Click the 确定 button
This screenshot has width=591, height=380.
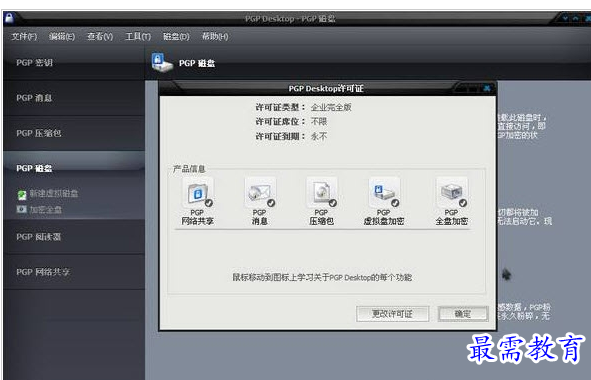click(463, 314)
